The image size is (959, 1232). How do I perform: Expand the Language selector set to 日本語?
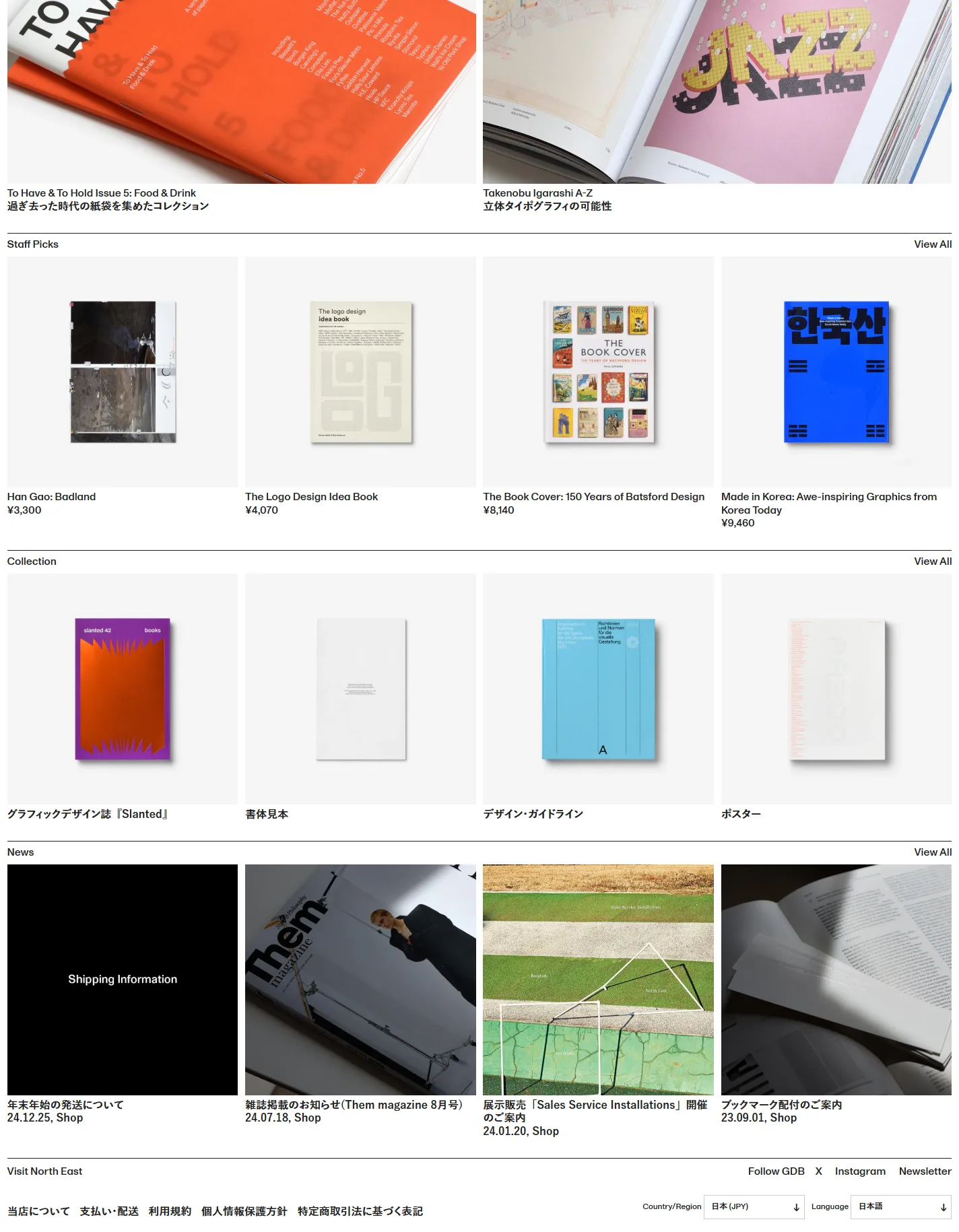901,1206
